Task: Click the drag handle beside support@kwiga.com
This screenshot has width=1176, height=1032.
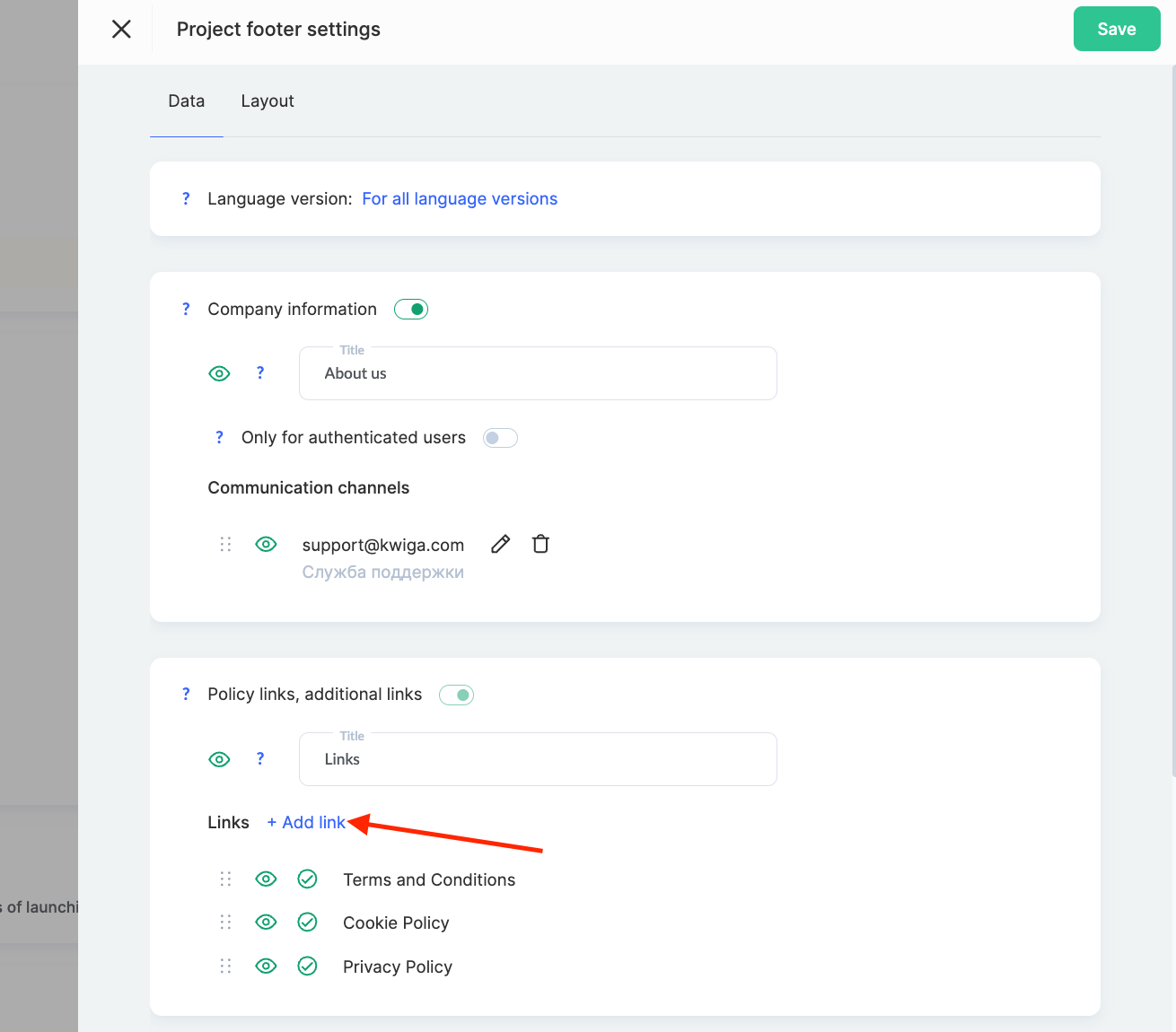Action: pyautogui.click(x=225, y=544)
